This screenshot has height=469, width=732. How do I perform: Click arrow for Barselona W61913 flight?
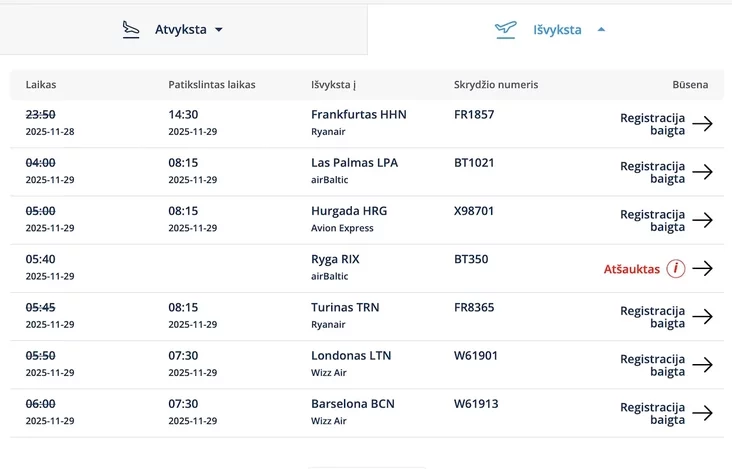pyautogui.click(x=703, y=413)
